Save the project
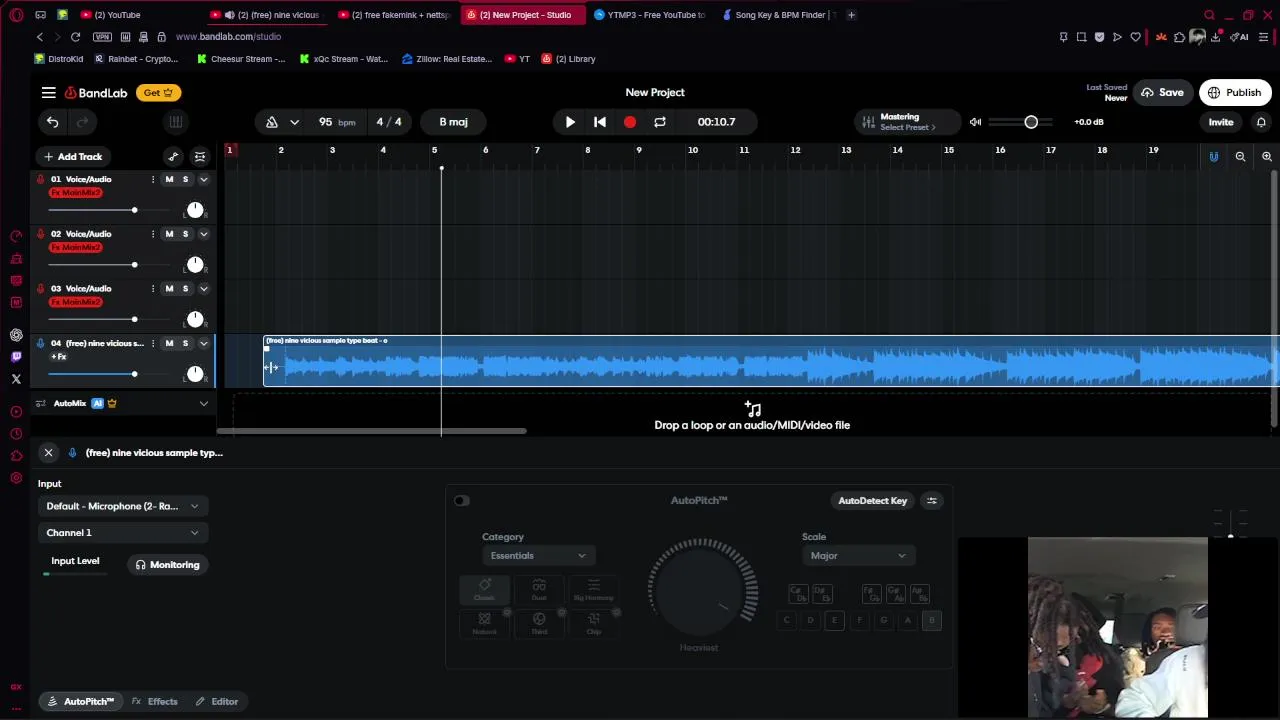 tap(1162, 92)
